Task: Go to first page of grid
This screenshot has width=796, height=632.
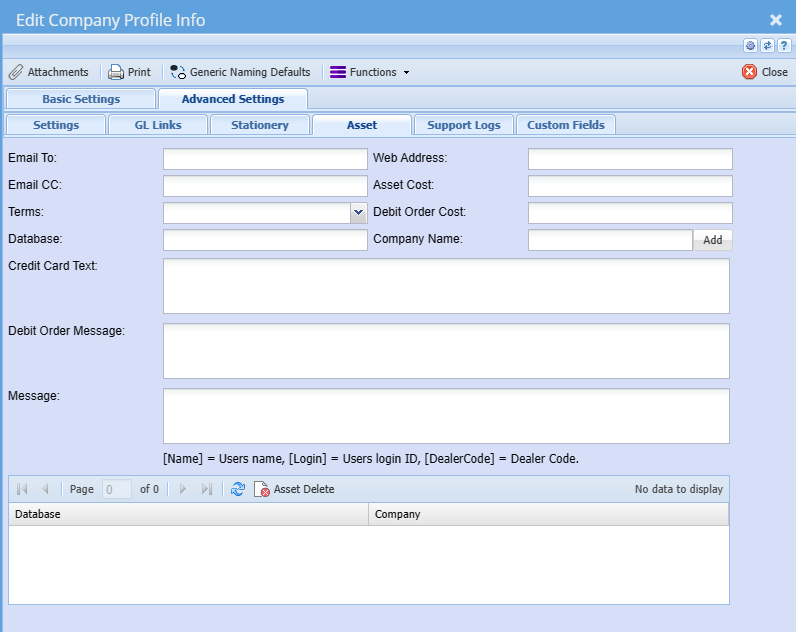Action: click(23, 489)
